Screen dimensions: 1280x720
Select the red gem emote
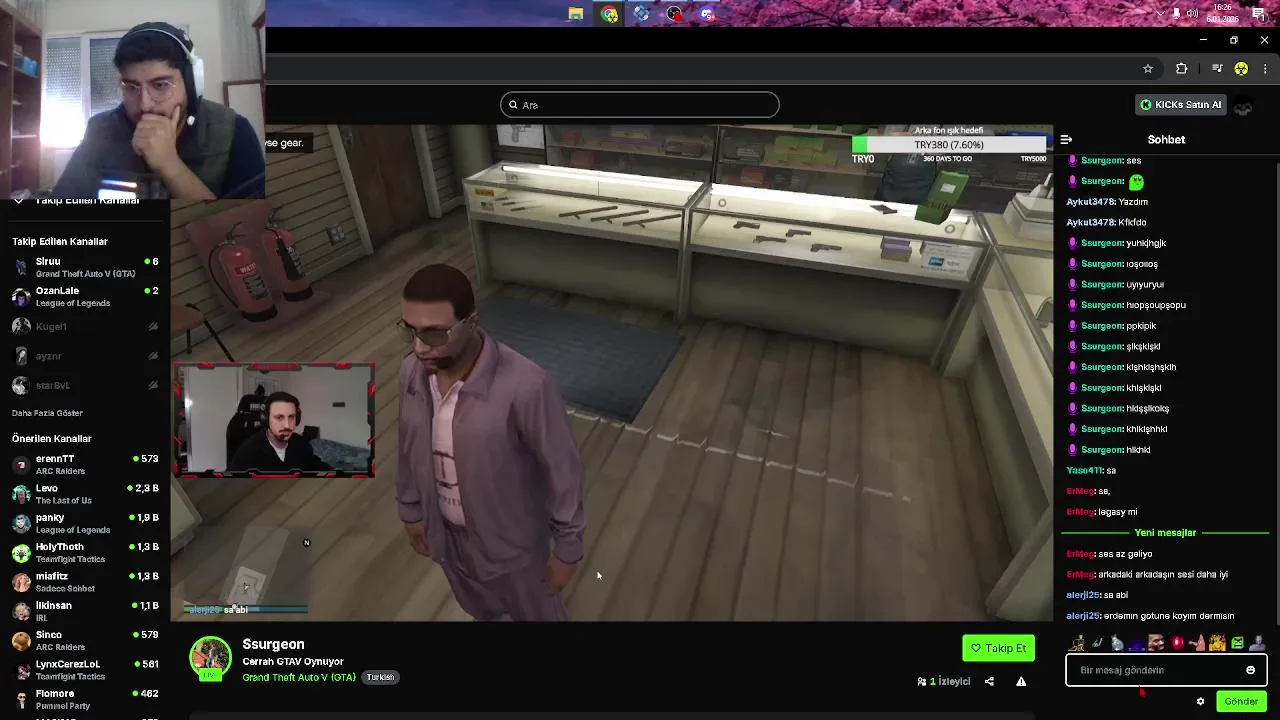[1177, 643]
